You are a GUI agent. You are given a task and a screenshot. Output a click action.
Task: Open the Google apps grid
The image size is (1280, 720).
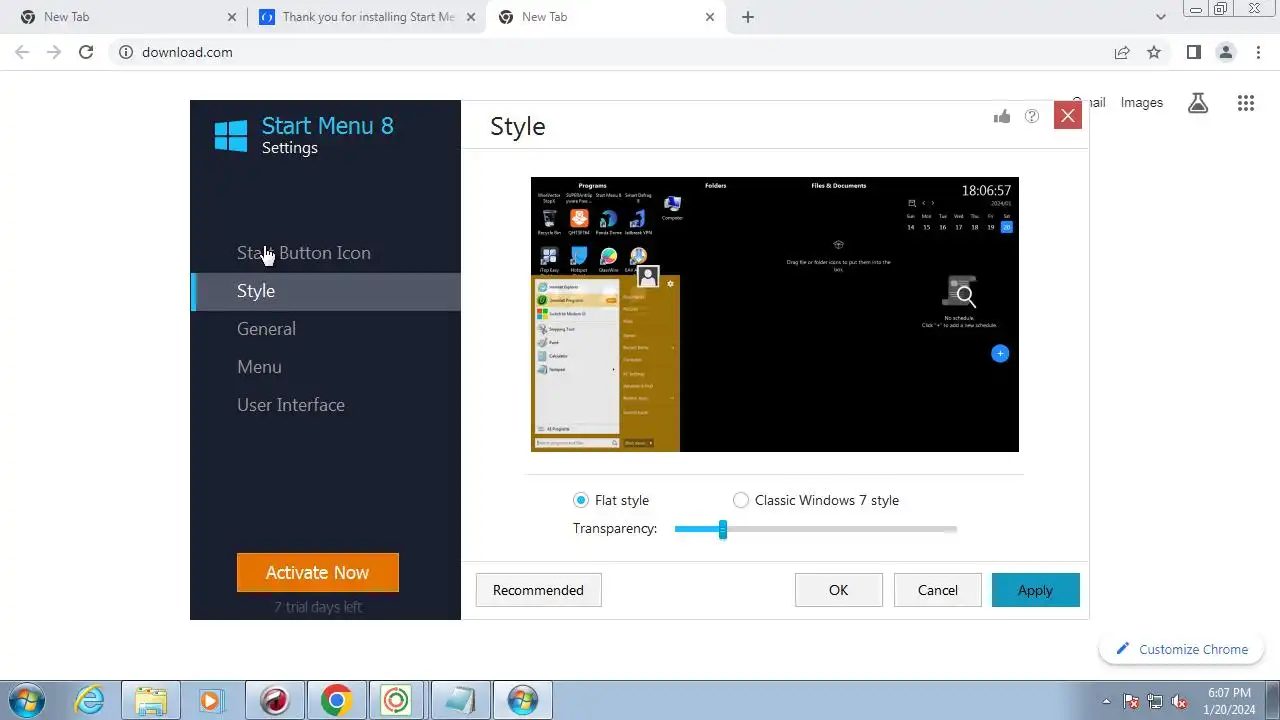pos(1245,102)
